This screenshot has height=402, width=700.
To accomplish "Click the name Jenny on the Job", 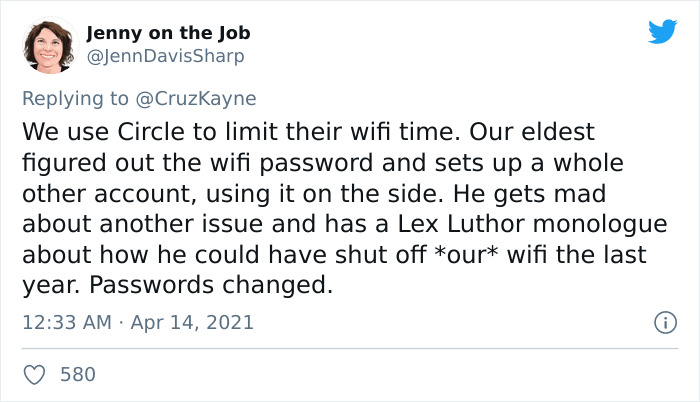I will tap(167, 34).
